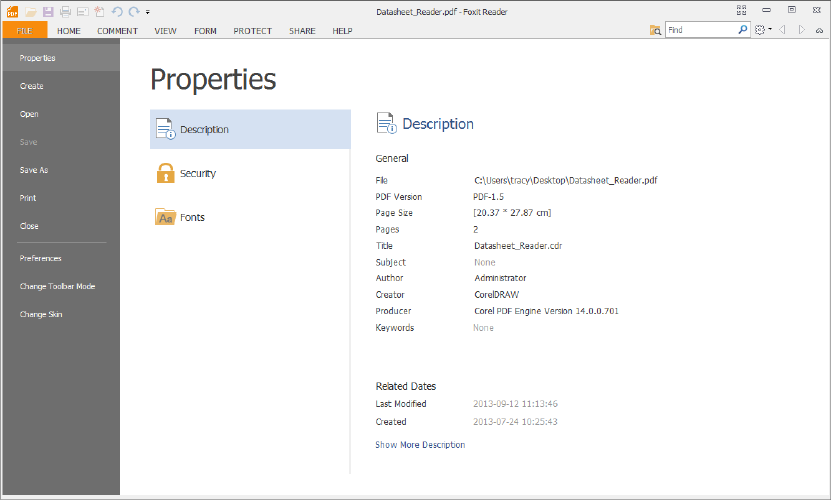Select the Description properties category
831x500 pixels.
pyautogui.click(x=204, y=129)
